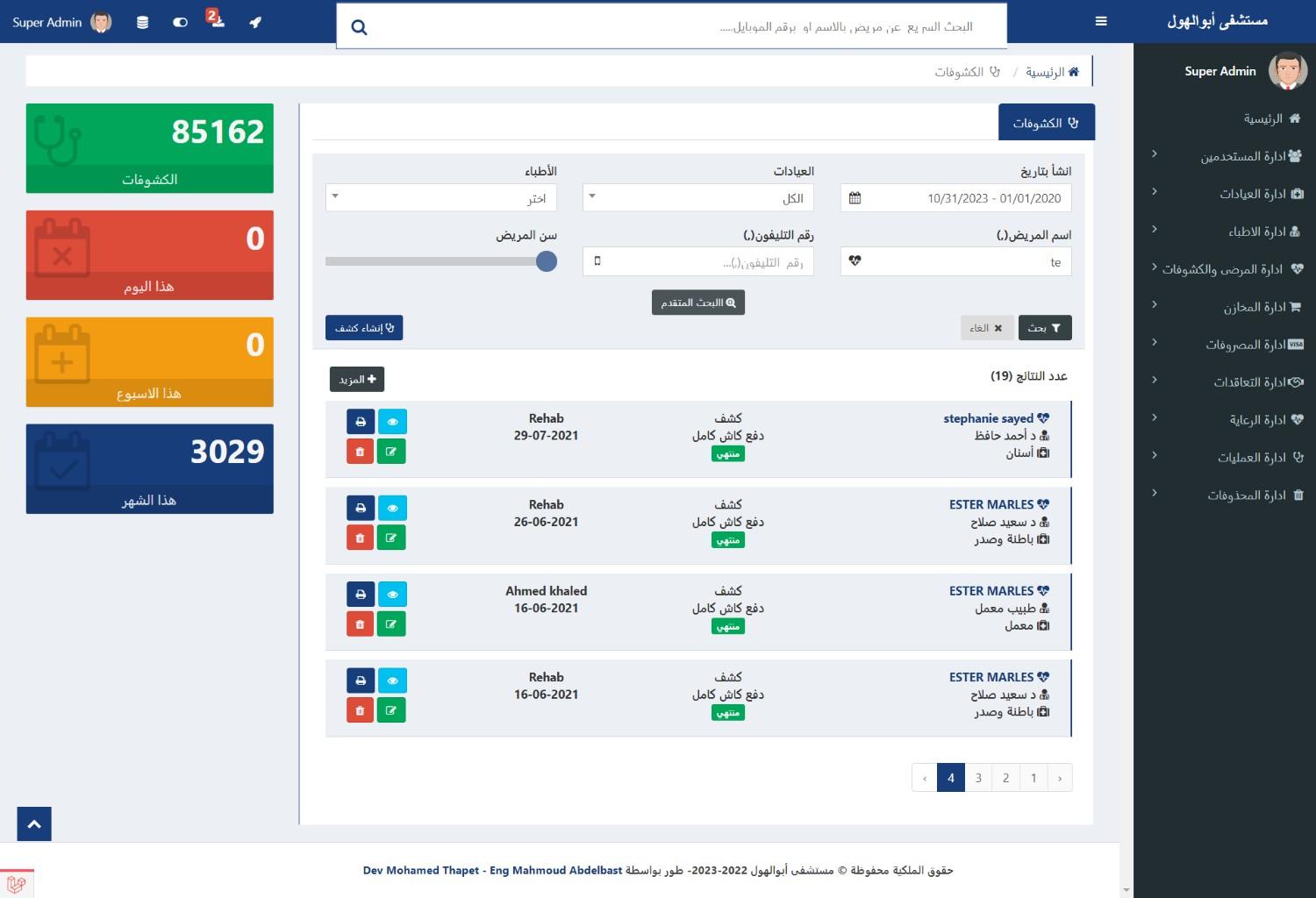Print stephanie sayed's examination record
1316x898 pixels.
(361, 422)
